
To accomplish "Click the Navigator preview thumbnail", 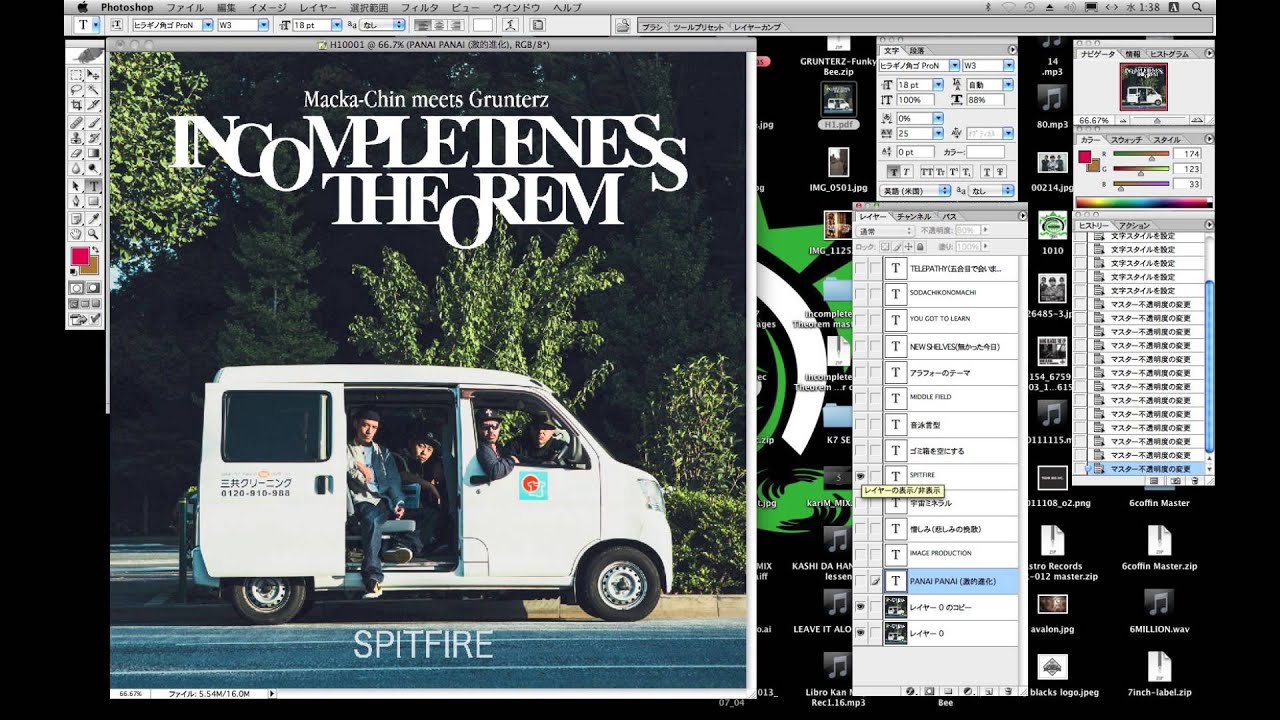I will (1143, 86).
